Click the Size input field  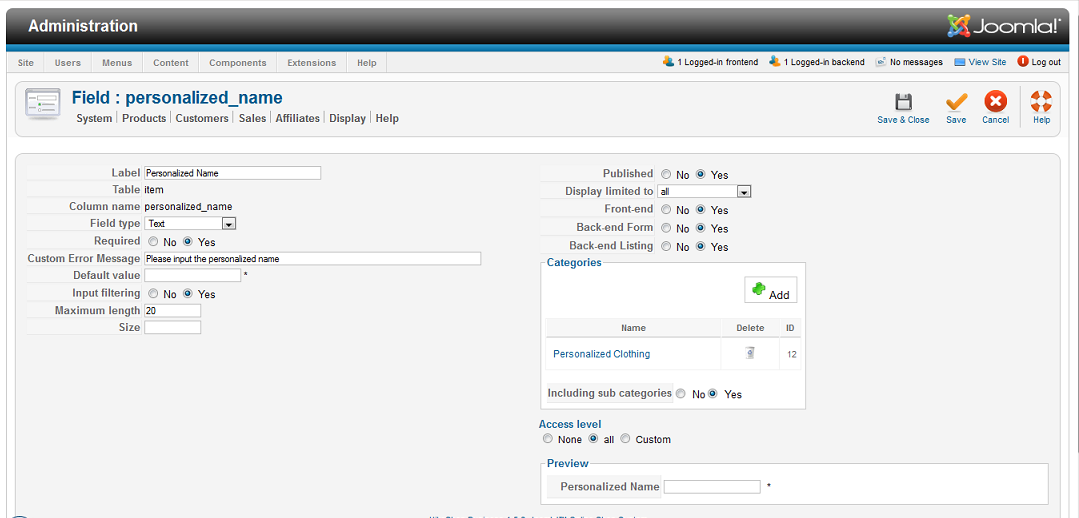coord(173,327)
